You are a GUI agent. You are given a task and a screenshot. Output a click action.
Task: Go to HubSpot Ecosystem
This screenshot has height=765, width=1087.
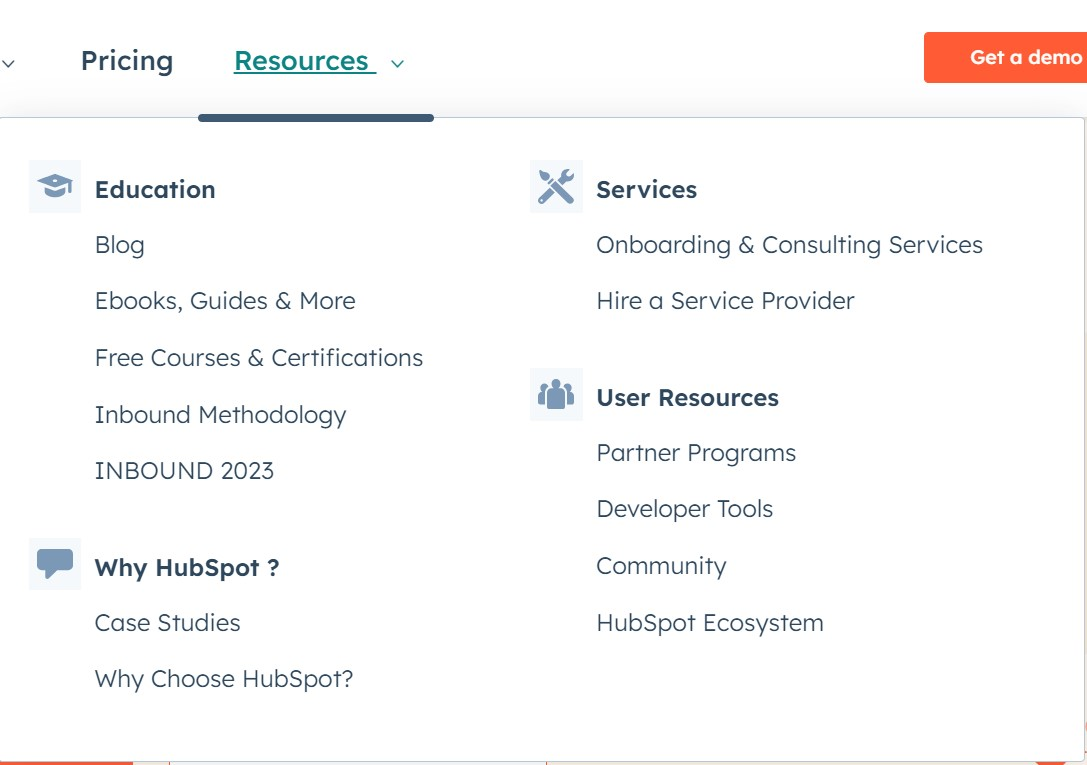(710, 623)
